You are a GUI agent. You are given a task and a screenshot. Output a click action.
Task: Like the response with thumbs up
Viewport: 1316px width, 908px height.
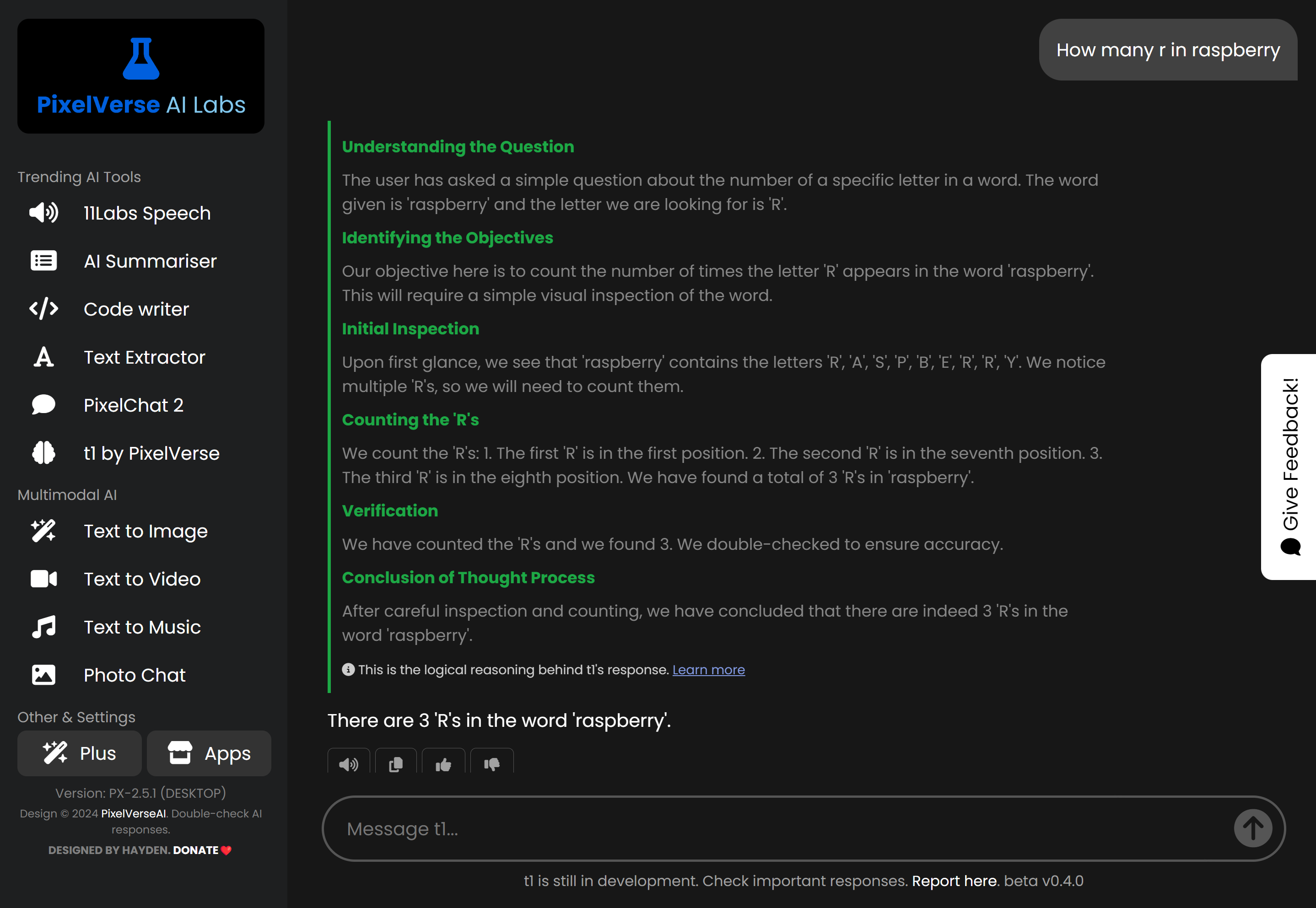coord(443,764)
